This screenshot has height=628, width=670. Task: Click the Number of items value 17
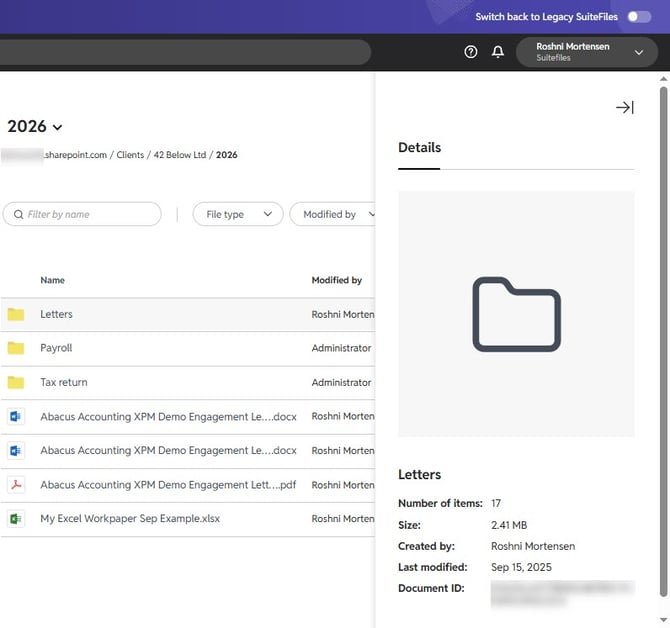click(x=496, y=503)
